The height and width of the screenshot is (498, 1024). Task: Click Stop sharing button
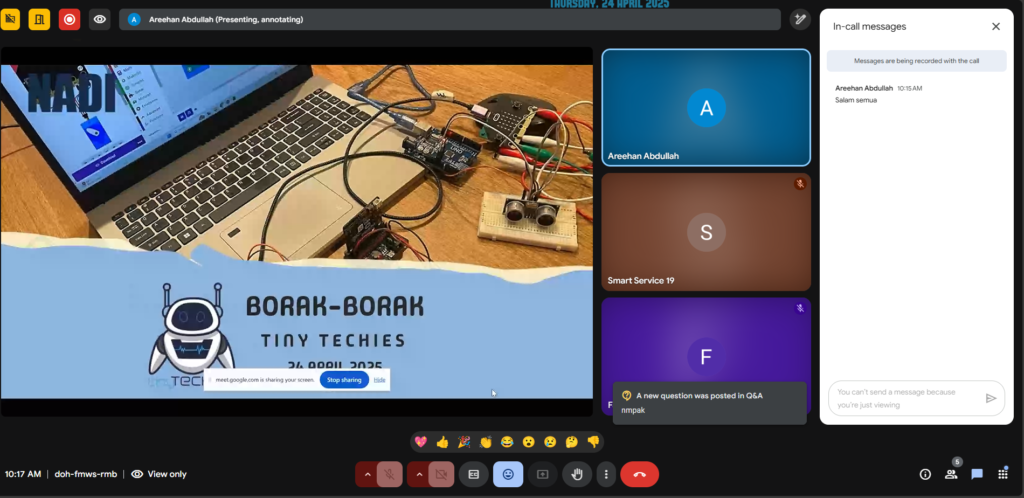click(x=344, y=380)
